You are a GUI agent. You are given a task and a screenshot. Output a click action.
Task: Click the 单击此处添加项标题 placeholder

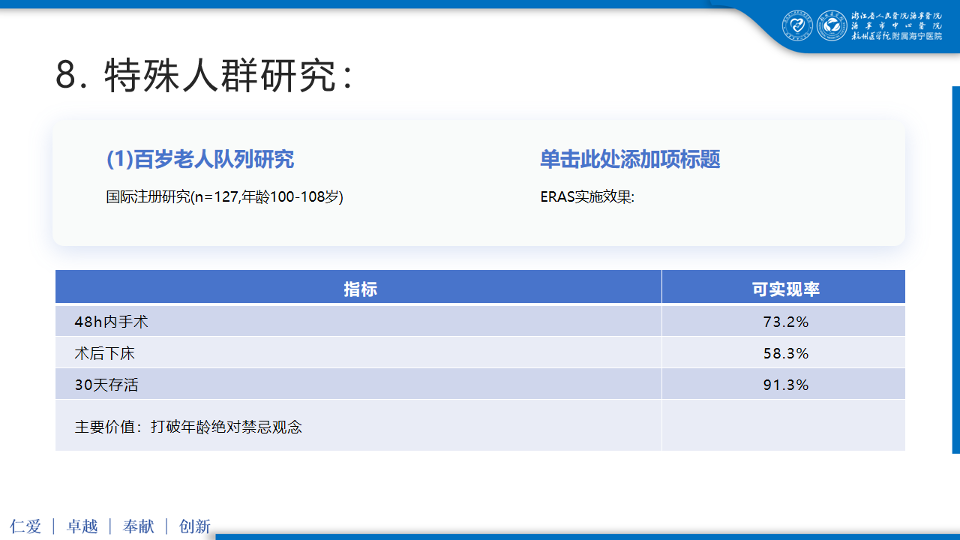coord(630,160)
